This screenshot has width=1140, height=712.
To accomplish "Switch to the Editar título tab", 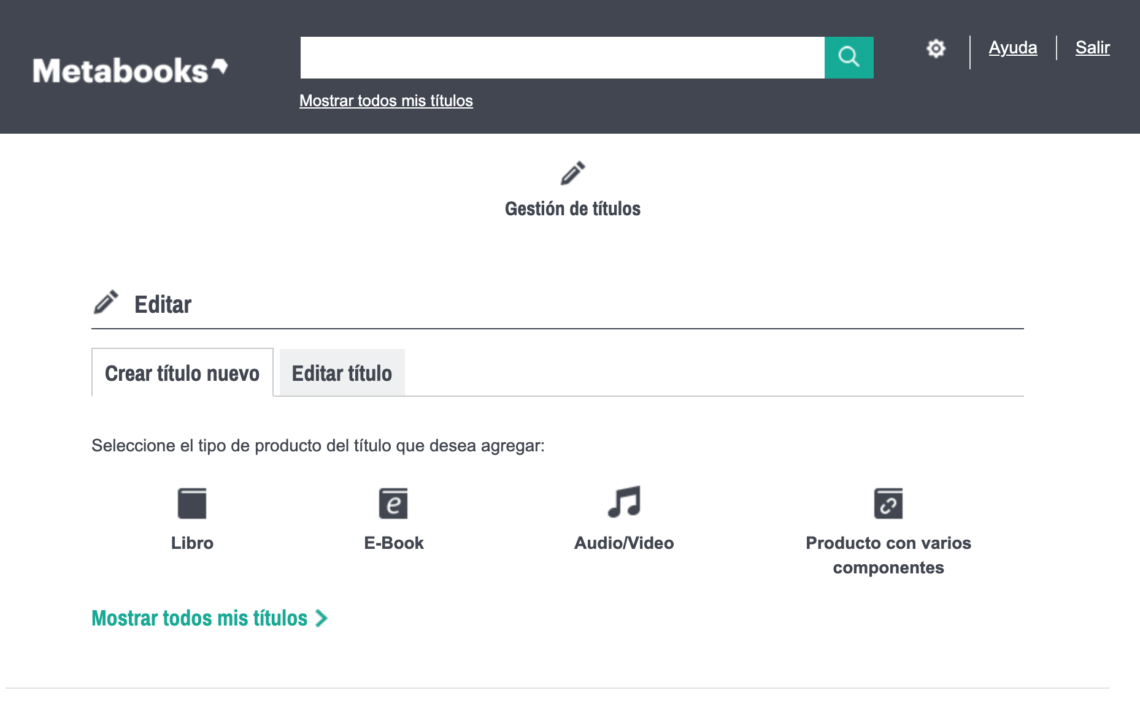I will (x=342, y=373).
